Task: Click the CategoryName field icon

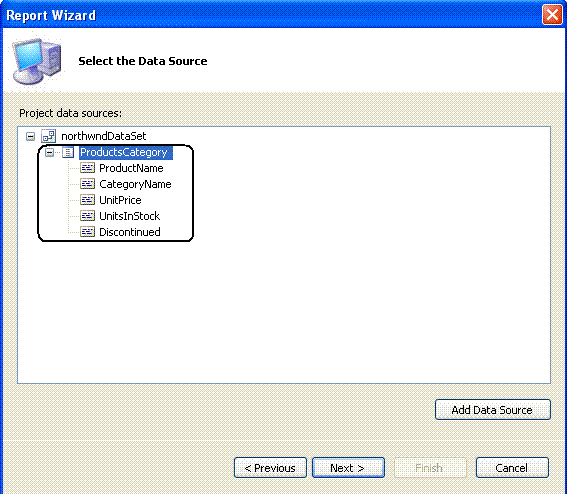Action: click(x=87, y=184)
